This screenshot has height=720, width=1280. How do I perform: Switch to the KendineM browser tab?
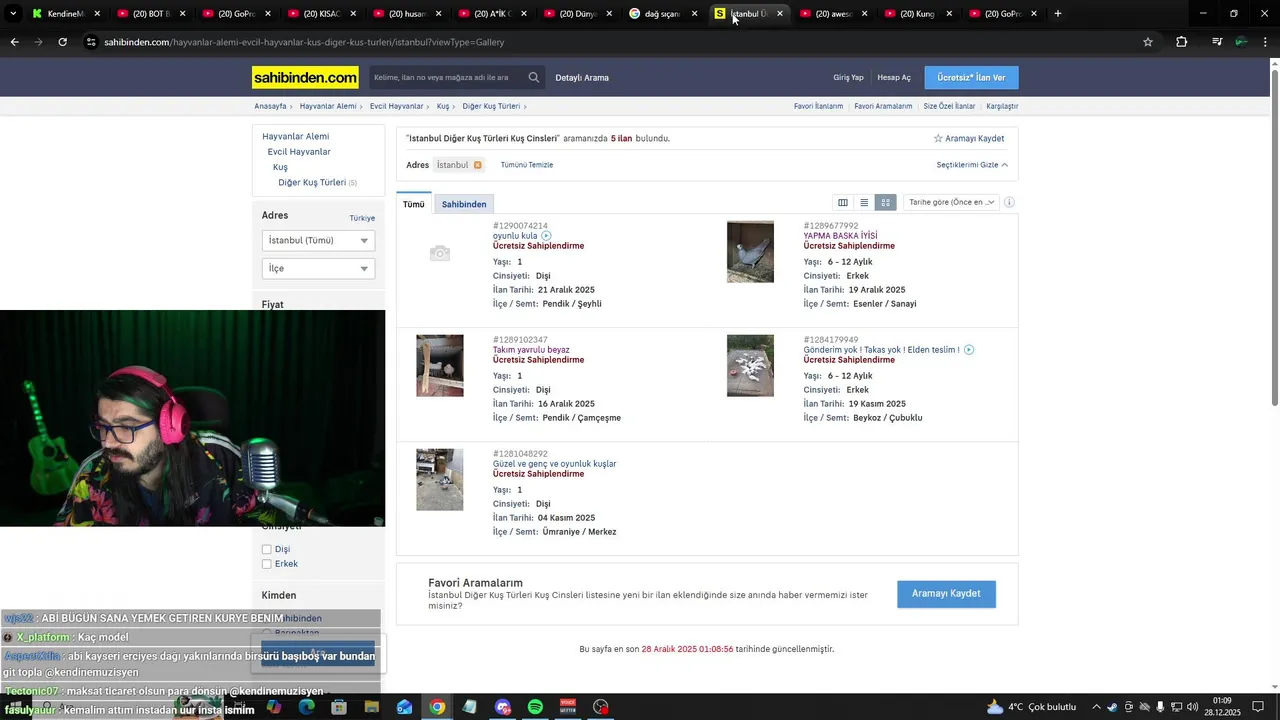[64, 14]
